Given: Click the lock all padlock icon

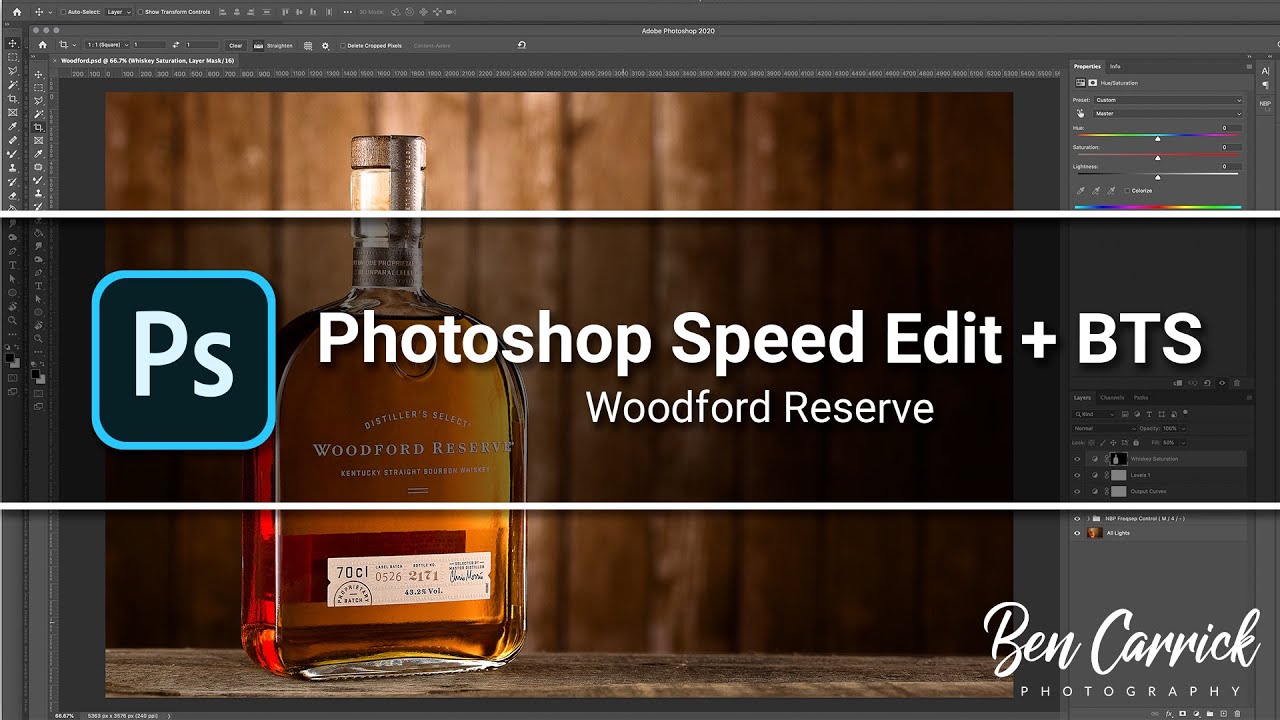Looking at the screenshot, I should 1134,442.
